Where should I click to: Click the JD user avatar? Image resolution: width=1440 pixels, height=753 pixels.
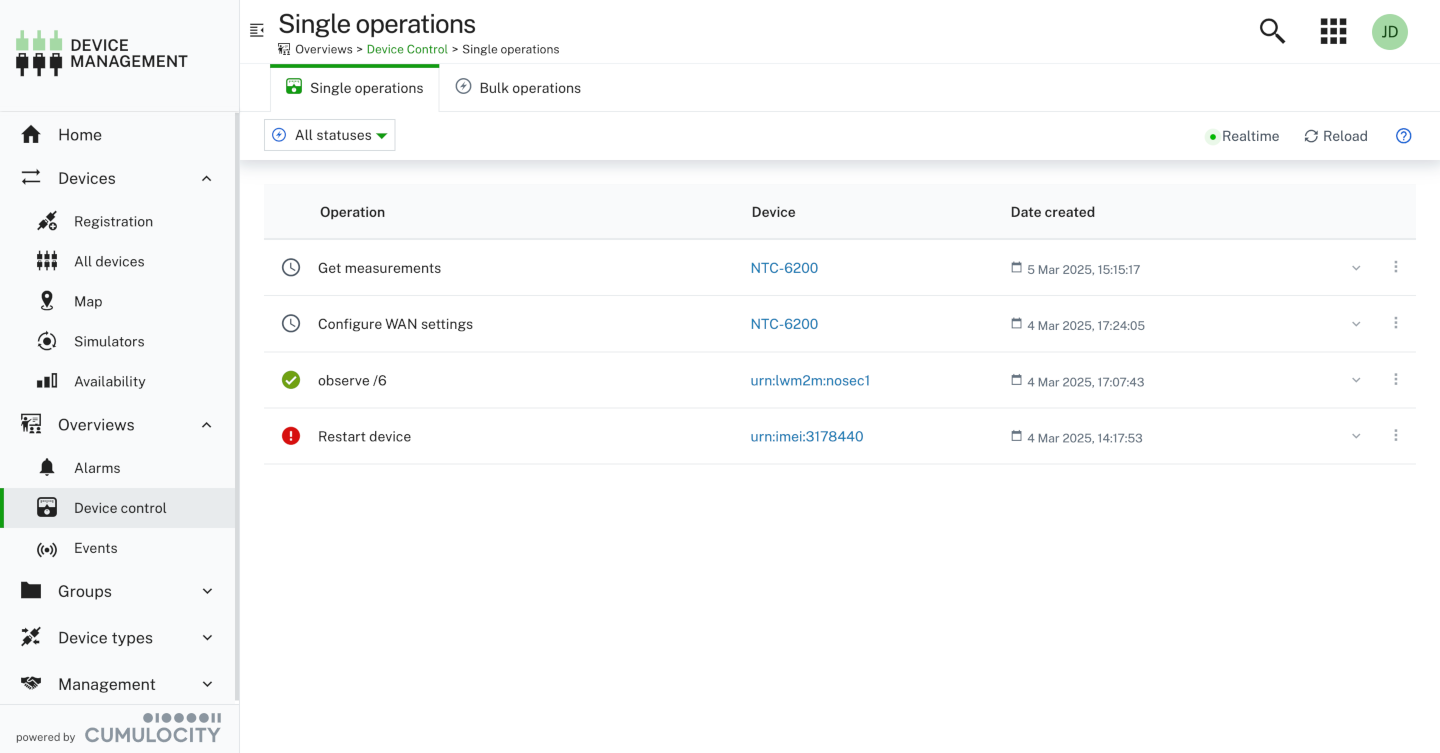[1389, 31]
